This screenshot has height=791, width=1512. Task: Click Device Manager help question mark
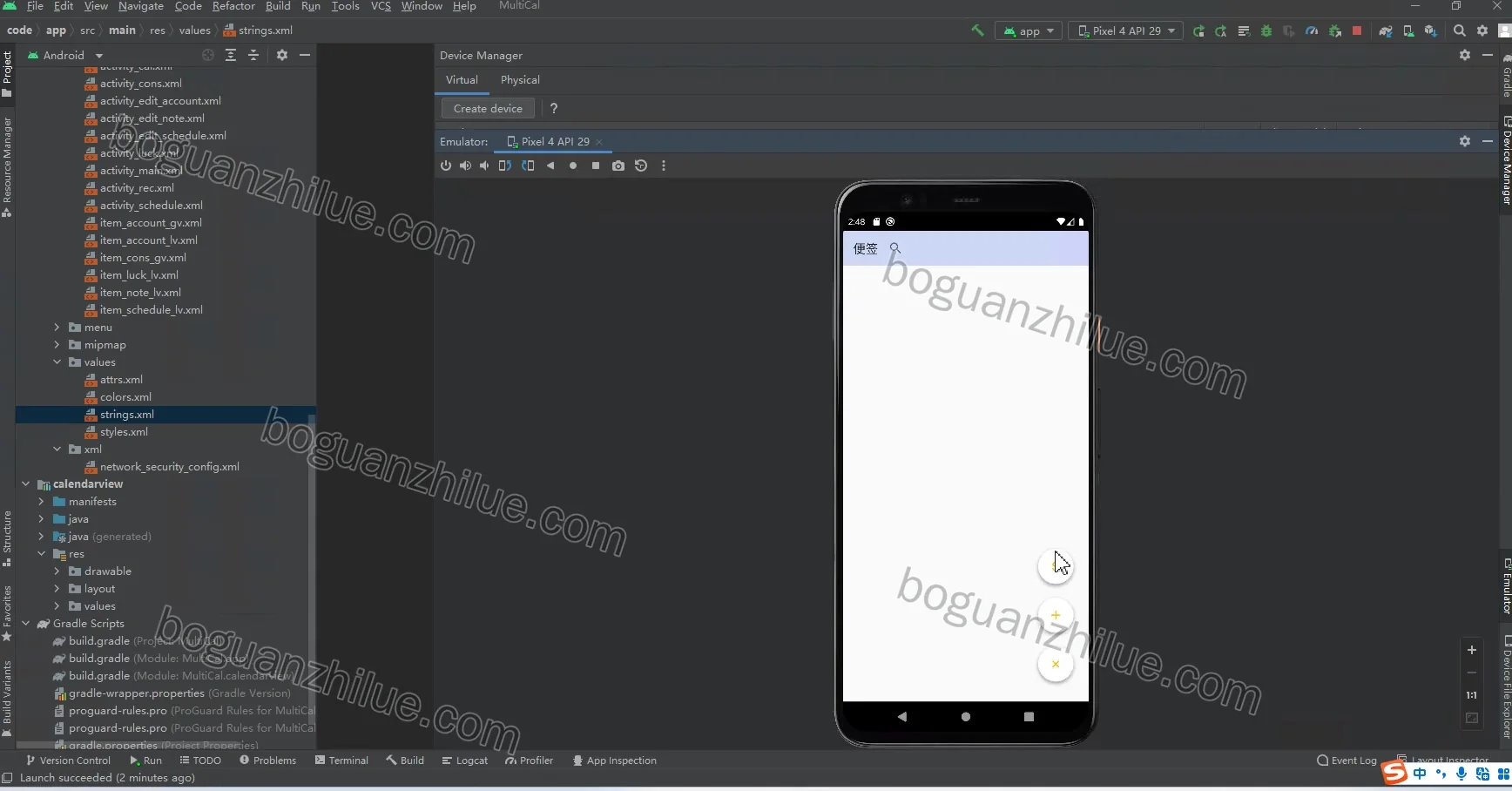554,108
